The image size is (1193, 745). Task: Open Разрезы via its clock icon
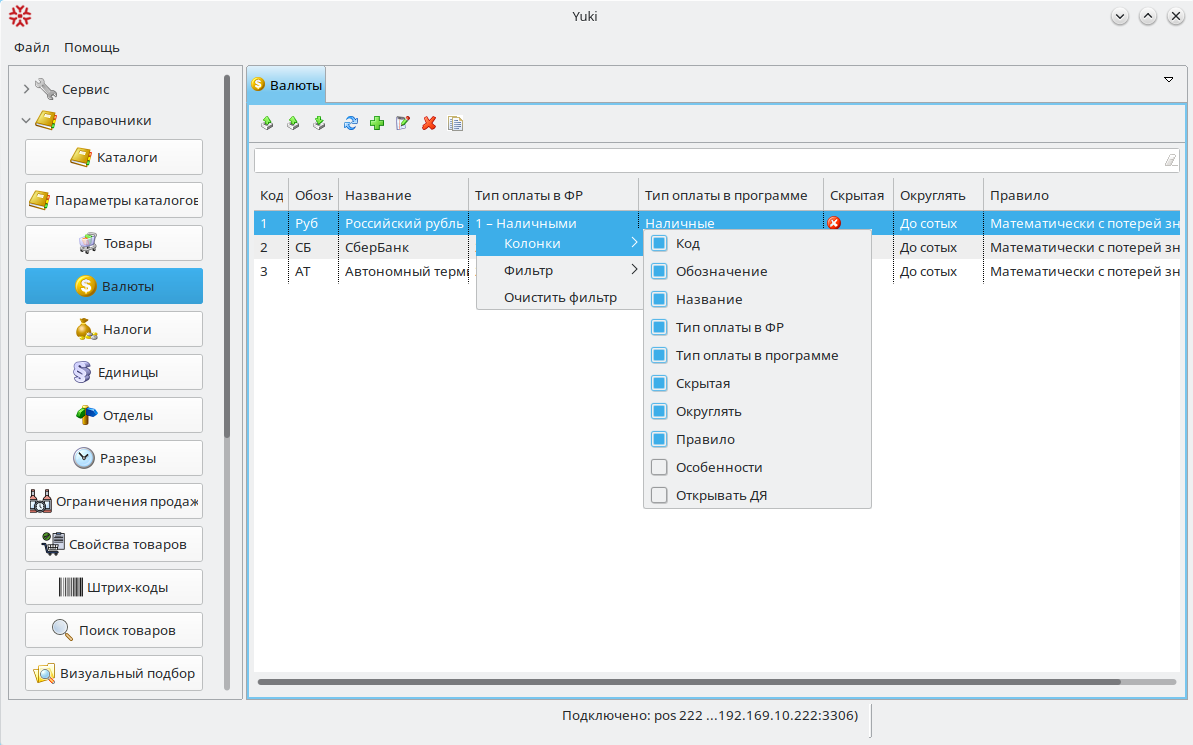[84, 458]
